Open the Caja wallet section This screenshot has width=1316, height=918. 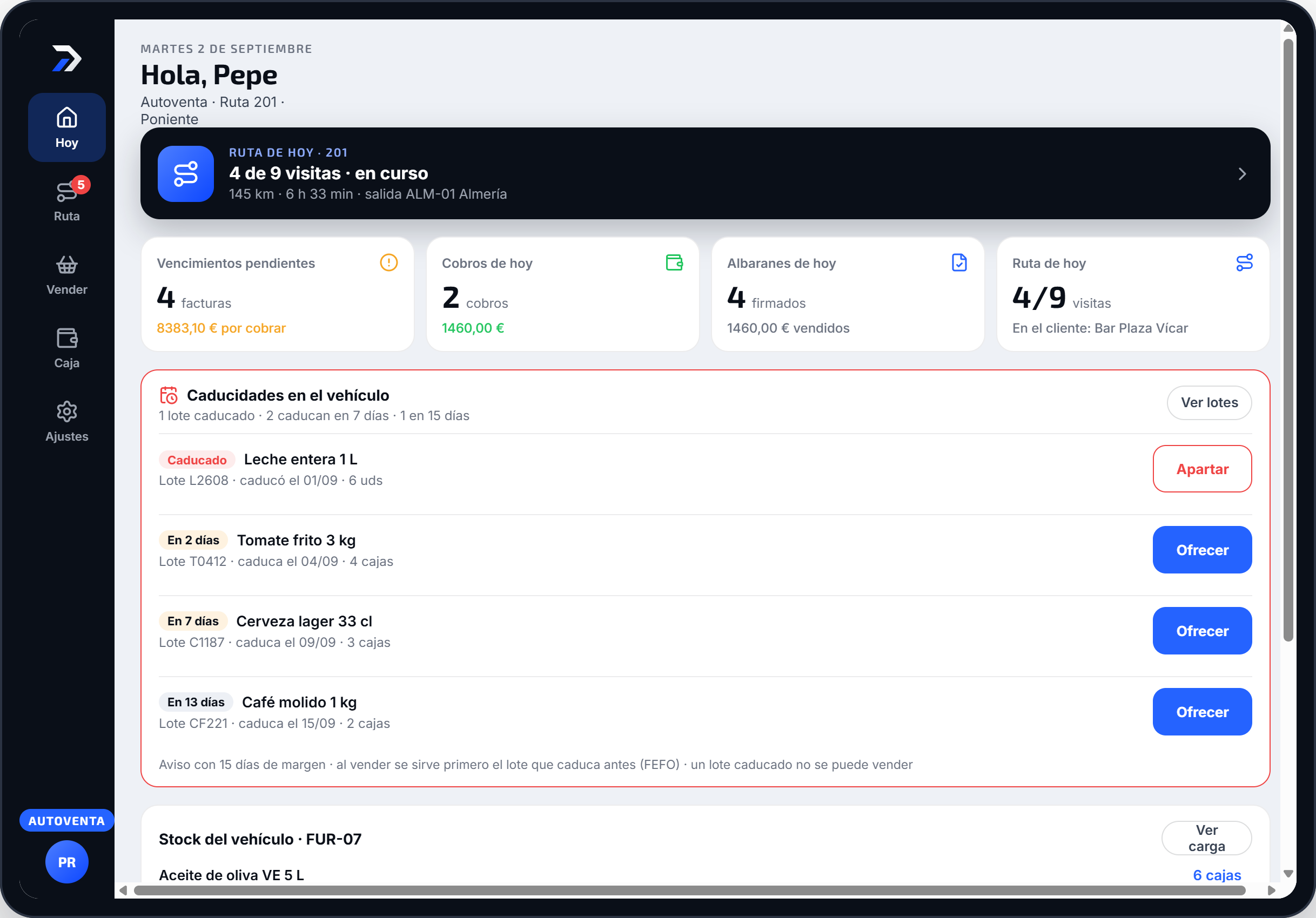click(x=66, y=348)
